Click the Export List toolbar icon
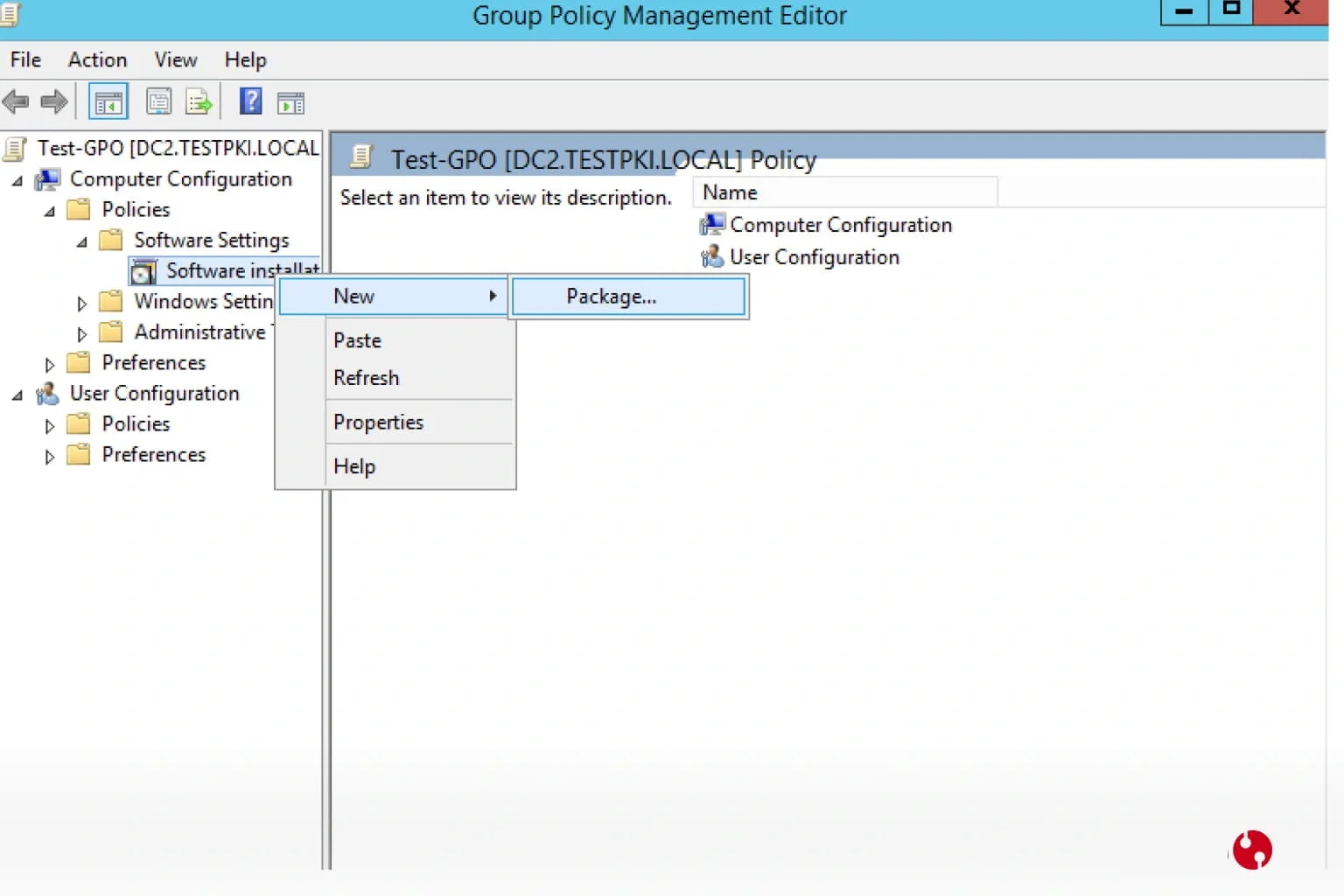The width and height of the screenshot is (1344, 896). pos(199,102)
